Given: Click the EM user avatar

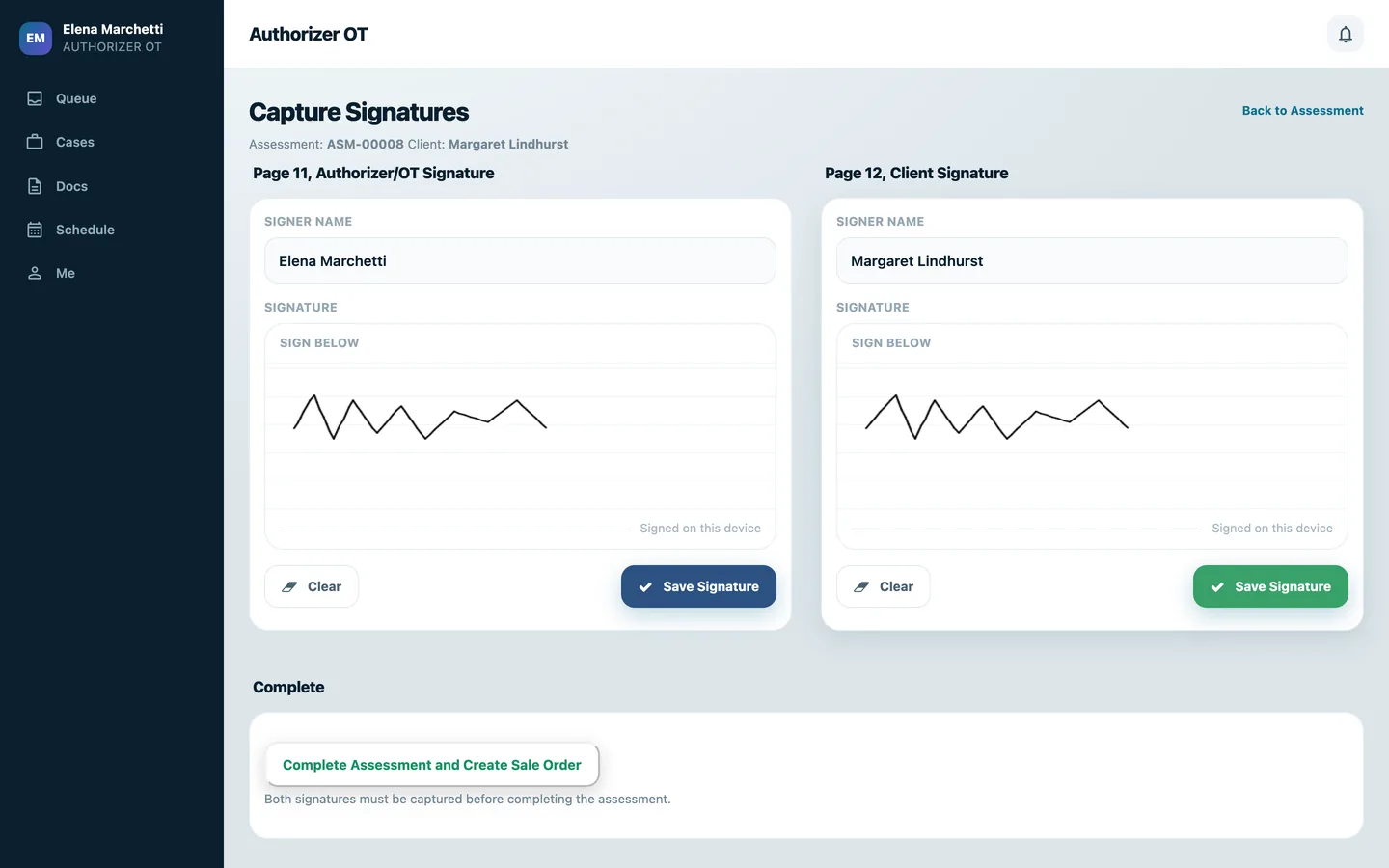Looking at the screenshot, I should [x=36, y=39].
